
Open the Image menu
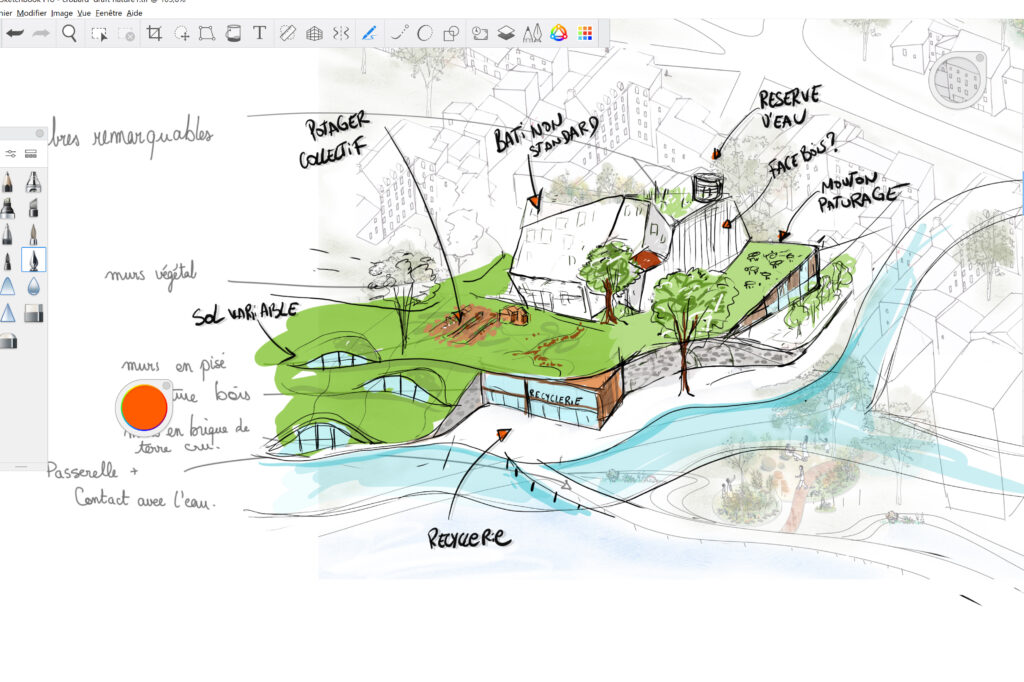pos(62,12)
